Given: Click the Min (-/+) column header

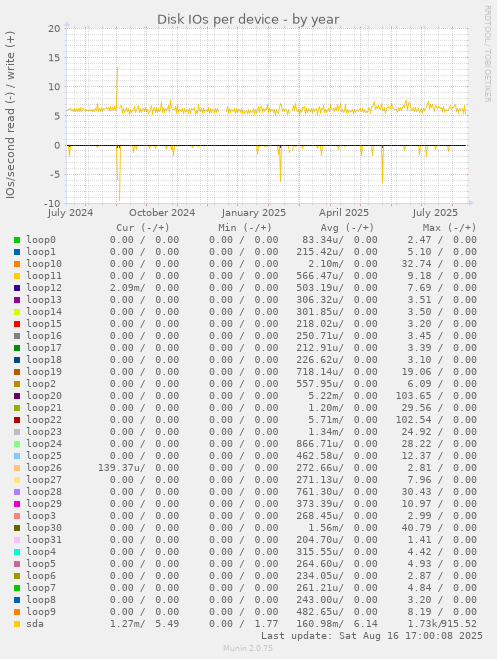Looking at the screenshot, I should pyautogui.click(x=245, y=228).
